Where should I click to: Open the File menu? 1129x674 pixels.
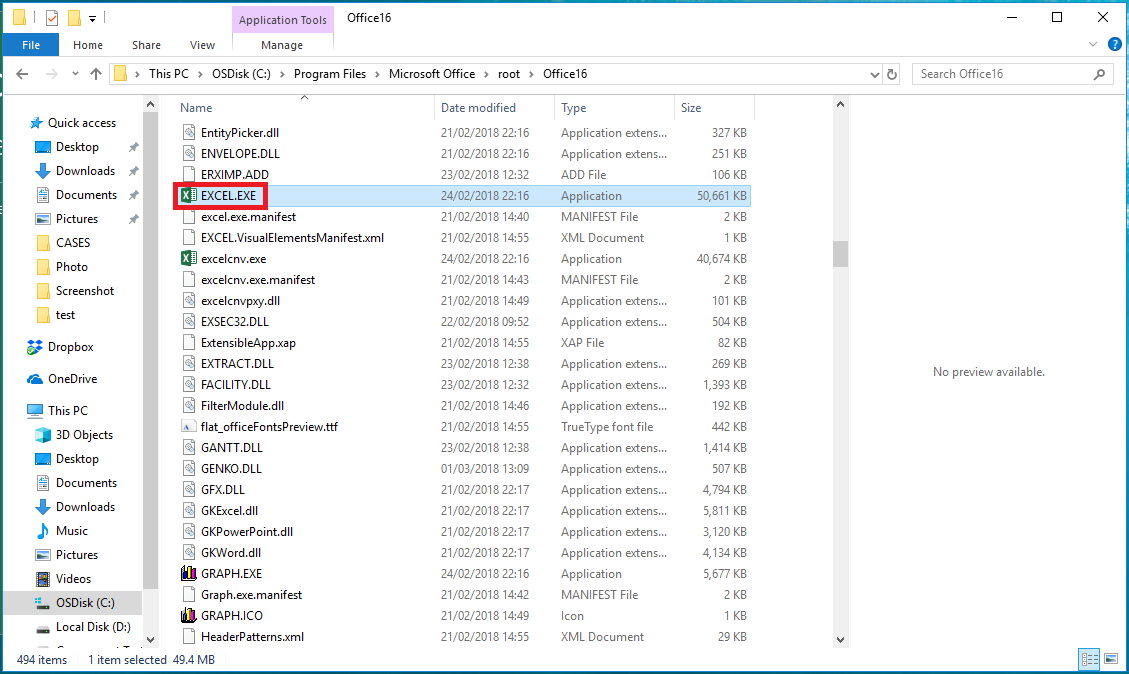click(31, 45)
